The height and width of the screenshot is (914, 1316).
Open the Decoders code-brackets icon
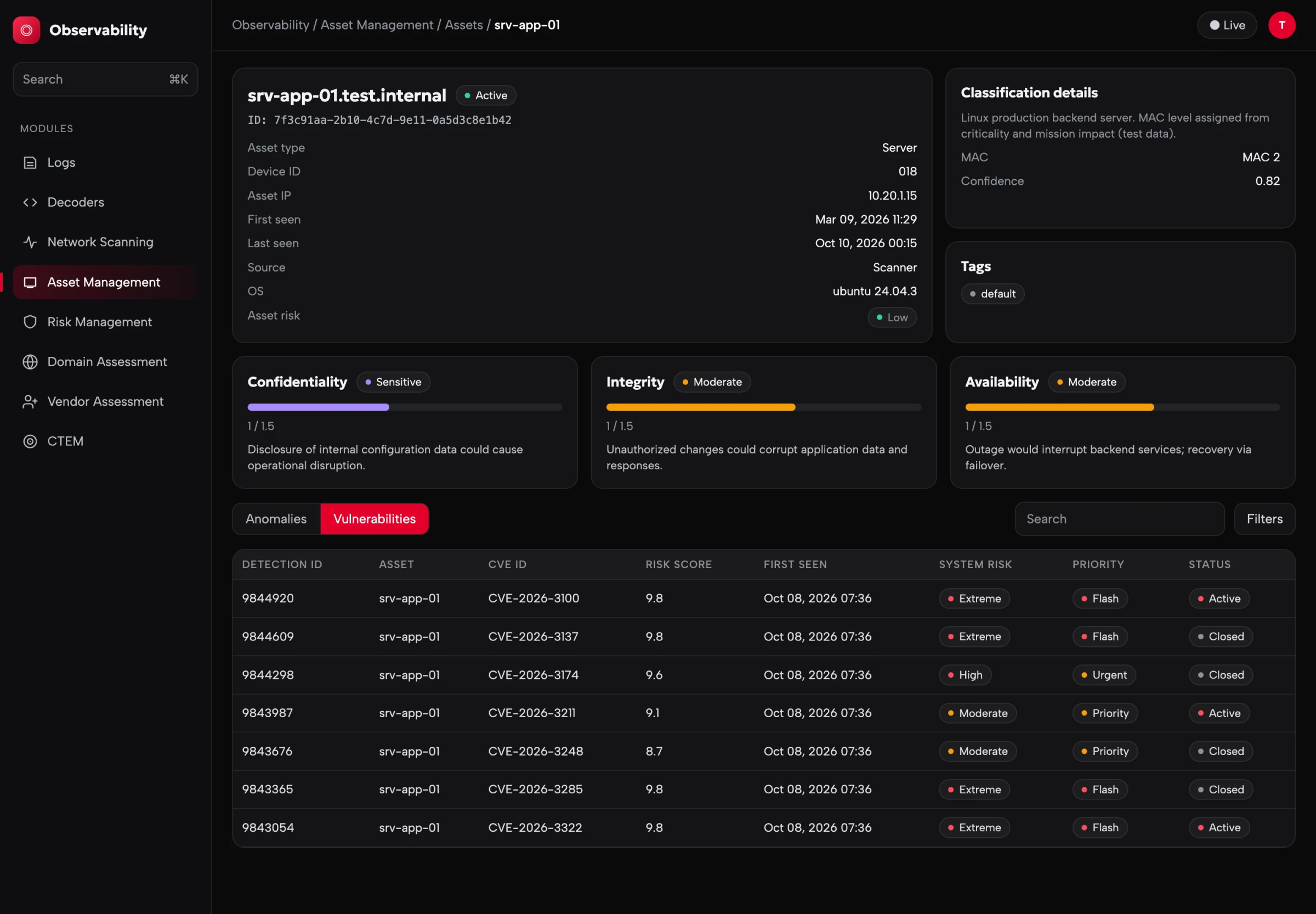point(30,202)
